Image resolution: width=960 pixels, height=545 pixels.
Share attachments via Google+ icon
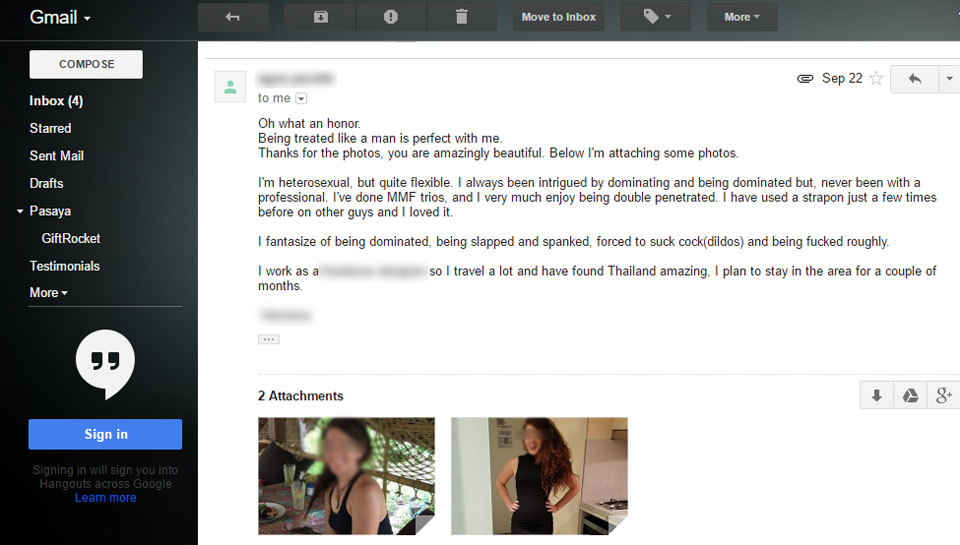point(943,396)
